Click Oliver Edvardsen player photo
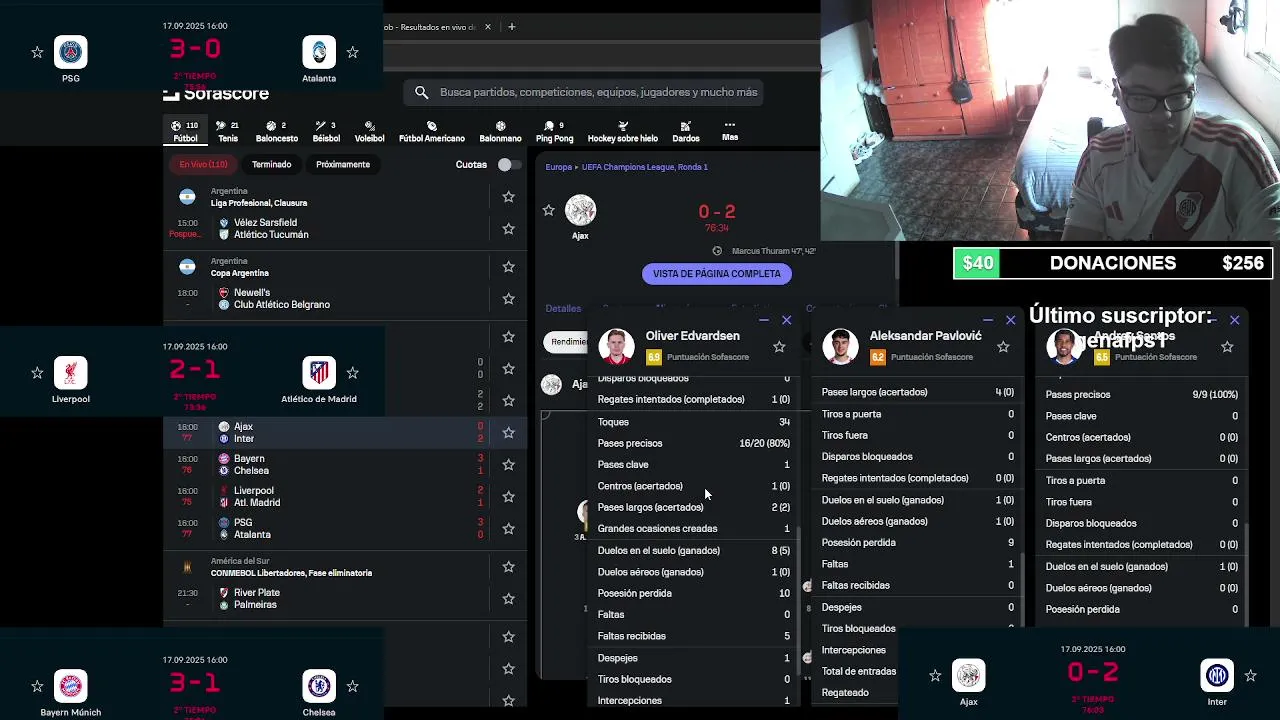This screenshot has width=1280, height=720. point(616,346)
